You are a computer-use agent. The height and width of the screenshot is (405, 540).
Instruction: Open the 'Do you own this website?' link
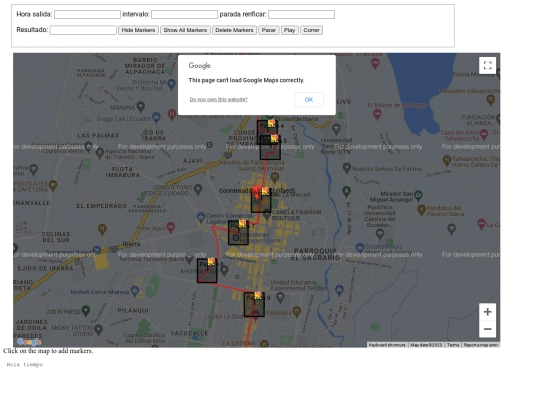point(218,100)
